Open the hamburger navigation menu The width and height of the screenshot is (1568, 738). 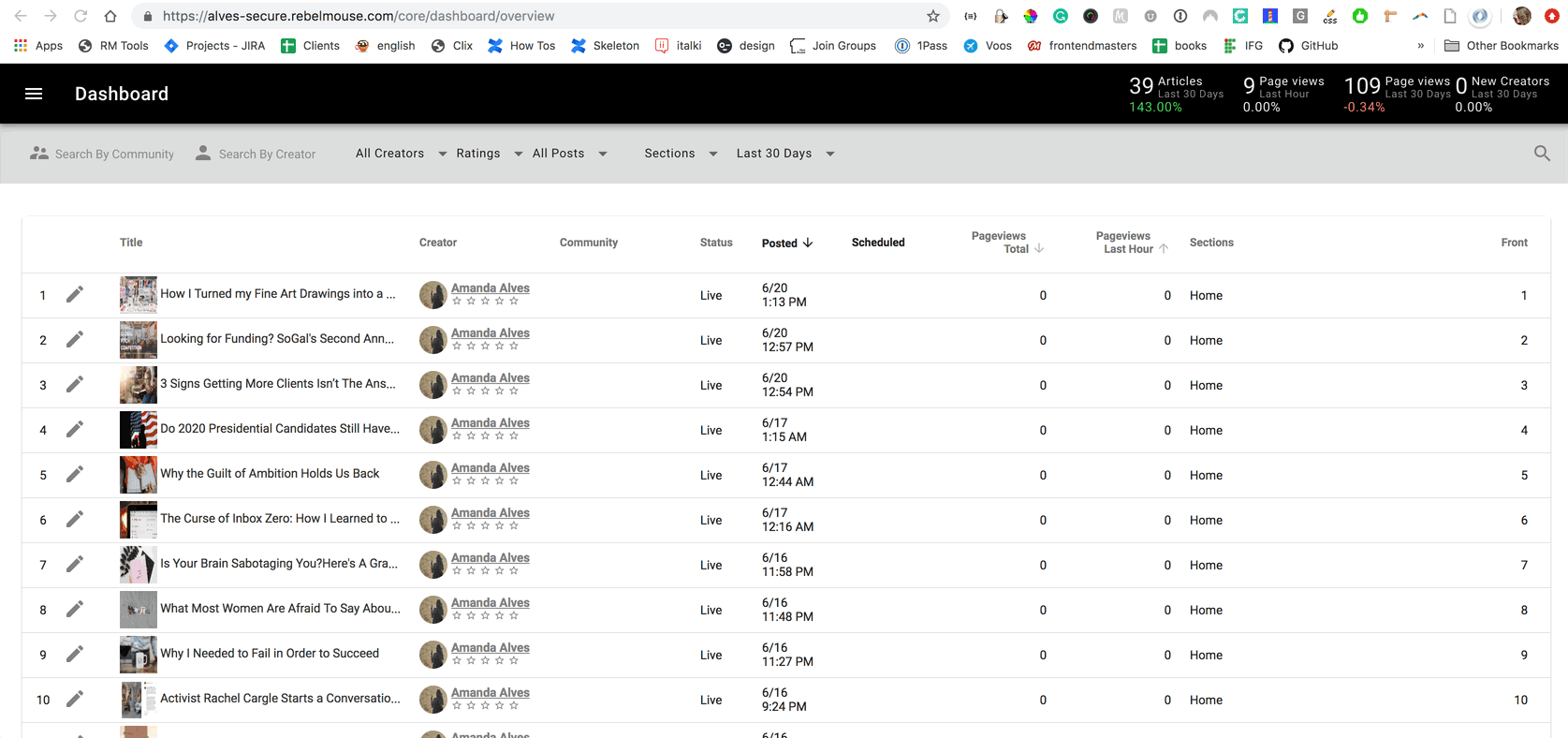pyautogui.click(x=34, y=94)
